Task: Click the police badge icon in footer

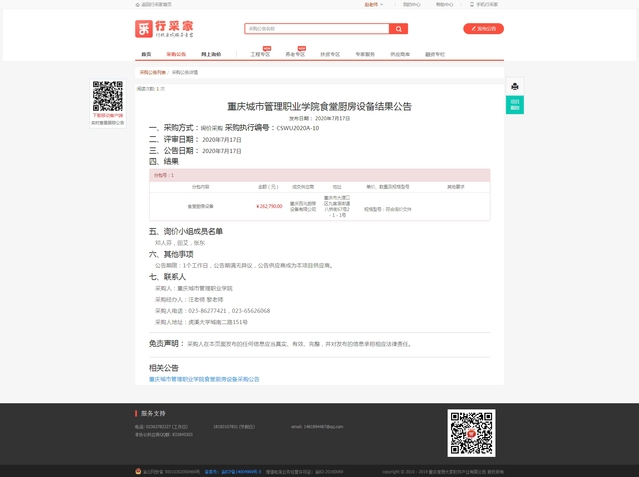Action: [138, 471]
